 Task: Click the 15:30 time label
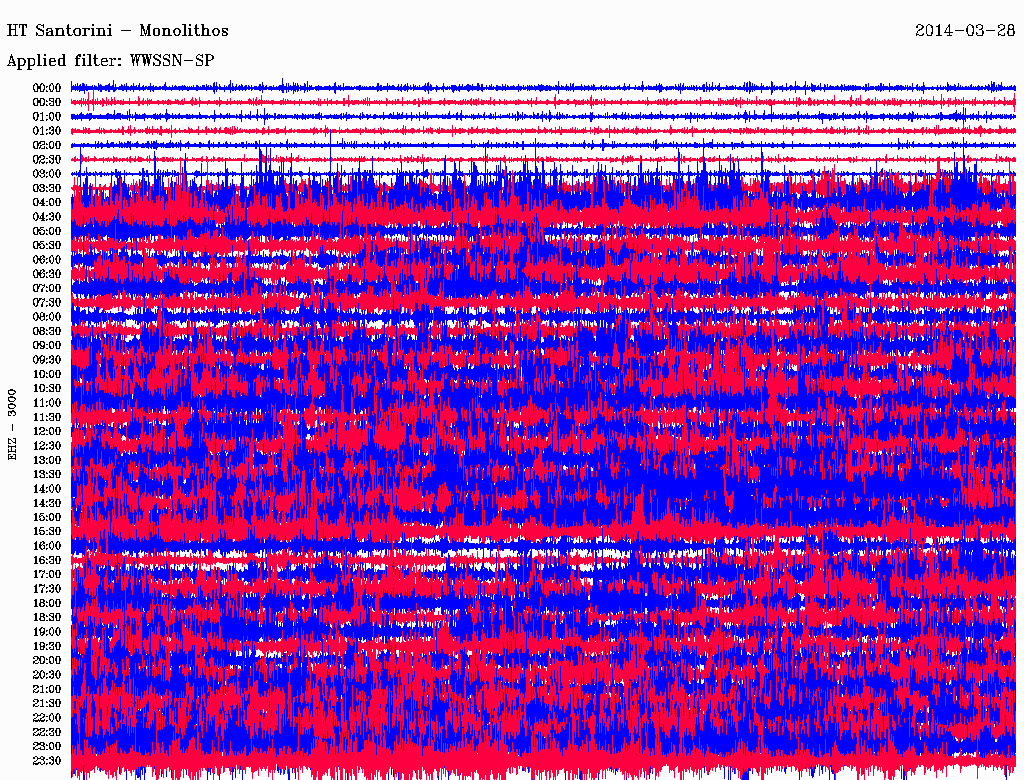click(47, 532)
